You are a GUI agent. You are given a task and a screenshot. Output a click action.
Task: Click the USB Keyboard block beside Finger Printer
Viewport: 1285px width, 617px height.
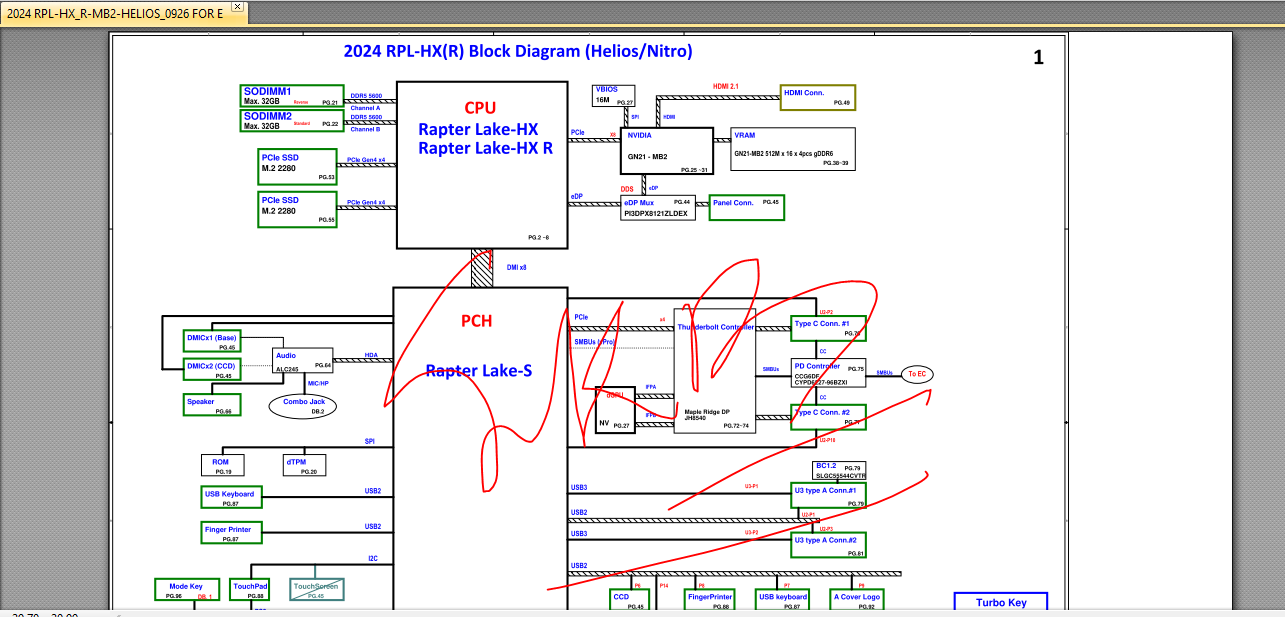(x=232, y=498)
